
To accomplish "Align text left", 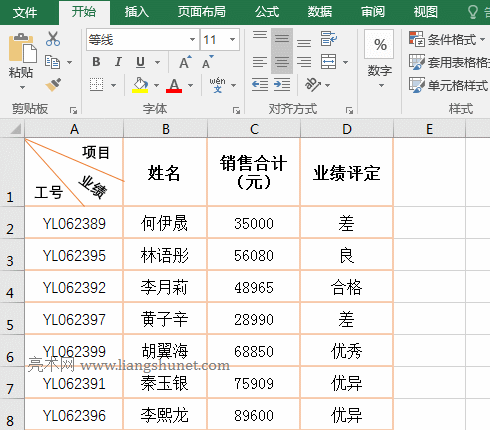I will (x=260, y=62).
